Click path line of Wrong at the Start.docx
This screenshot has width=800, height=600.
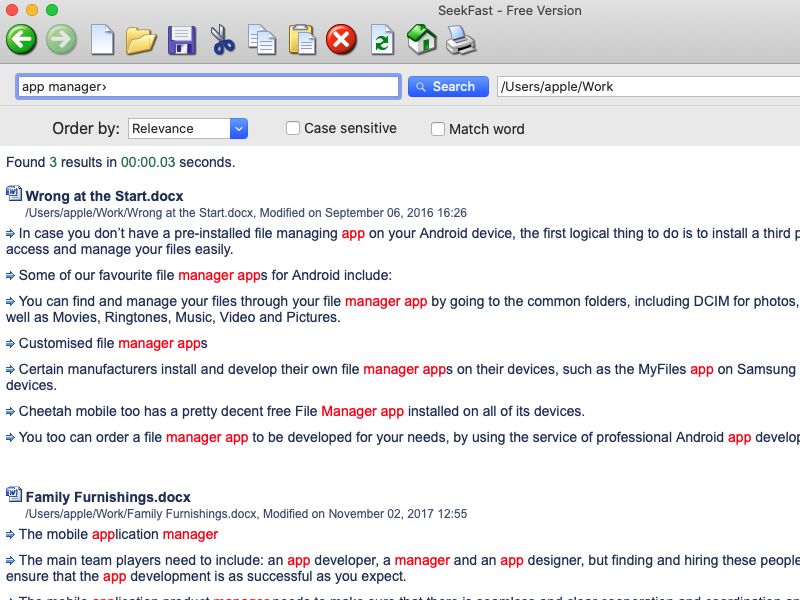pos(246,213)
